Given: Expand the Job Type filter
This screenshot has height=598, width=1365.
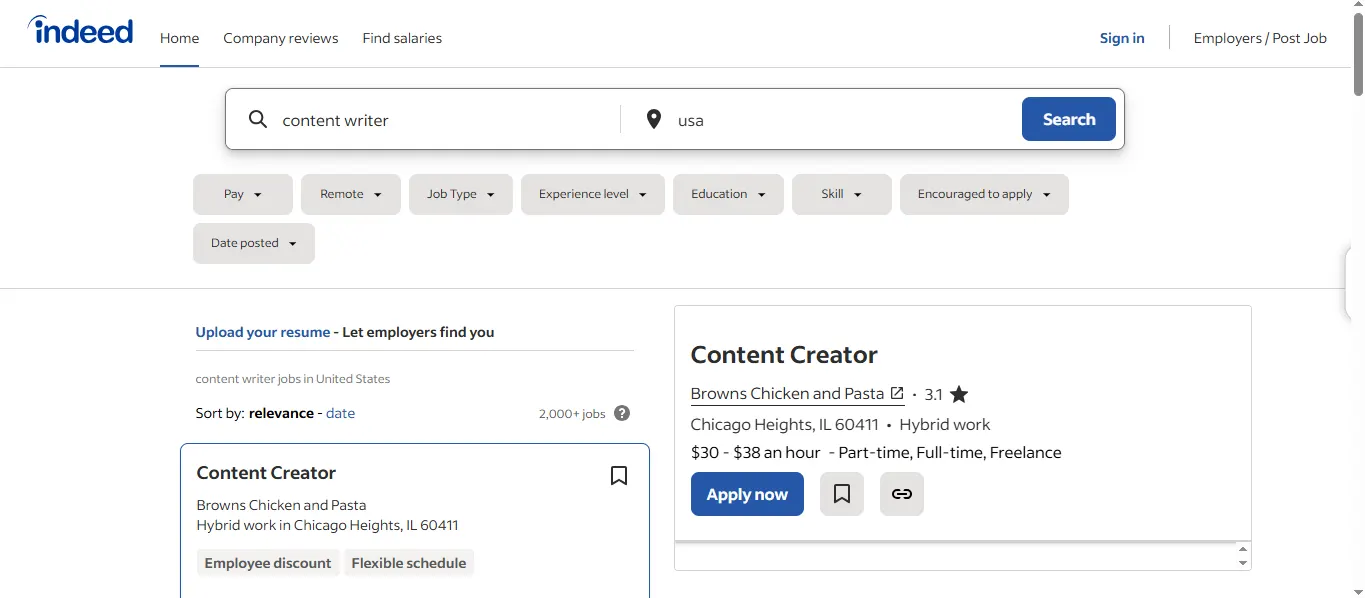Looking at the screenshot, I should [x=461, y=194].
